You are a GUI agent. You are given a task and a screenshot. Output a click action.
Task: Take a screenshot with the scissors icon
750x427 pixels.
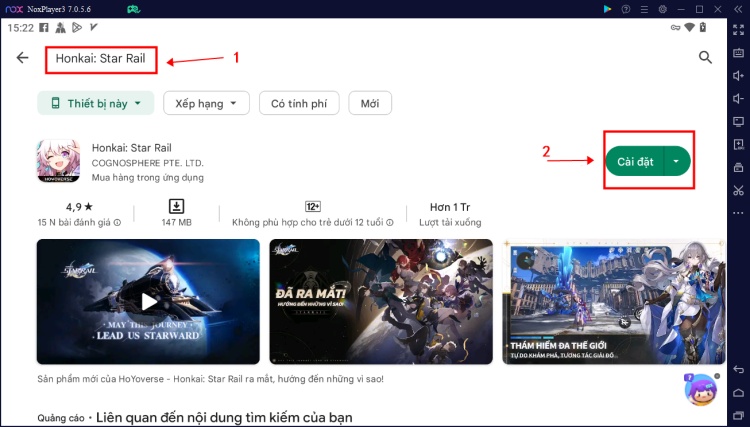[738, 190]
